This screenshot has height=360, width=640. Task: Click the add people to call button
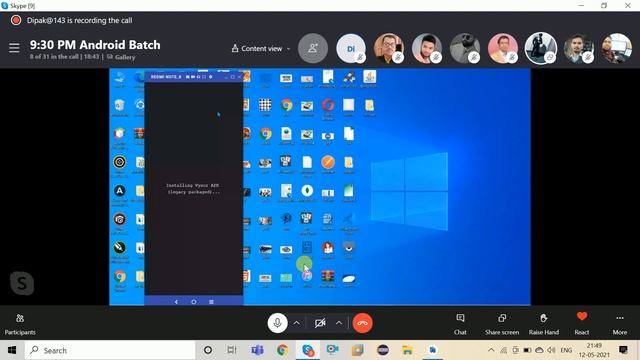(x=313, y=48)
